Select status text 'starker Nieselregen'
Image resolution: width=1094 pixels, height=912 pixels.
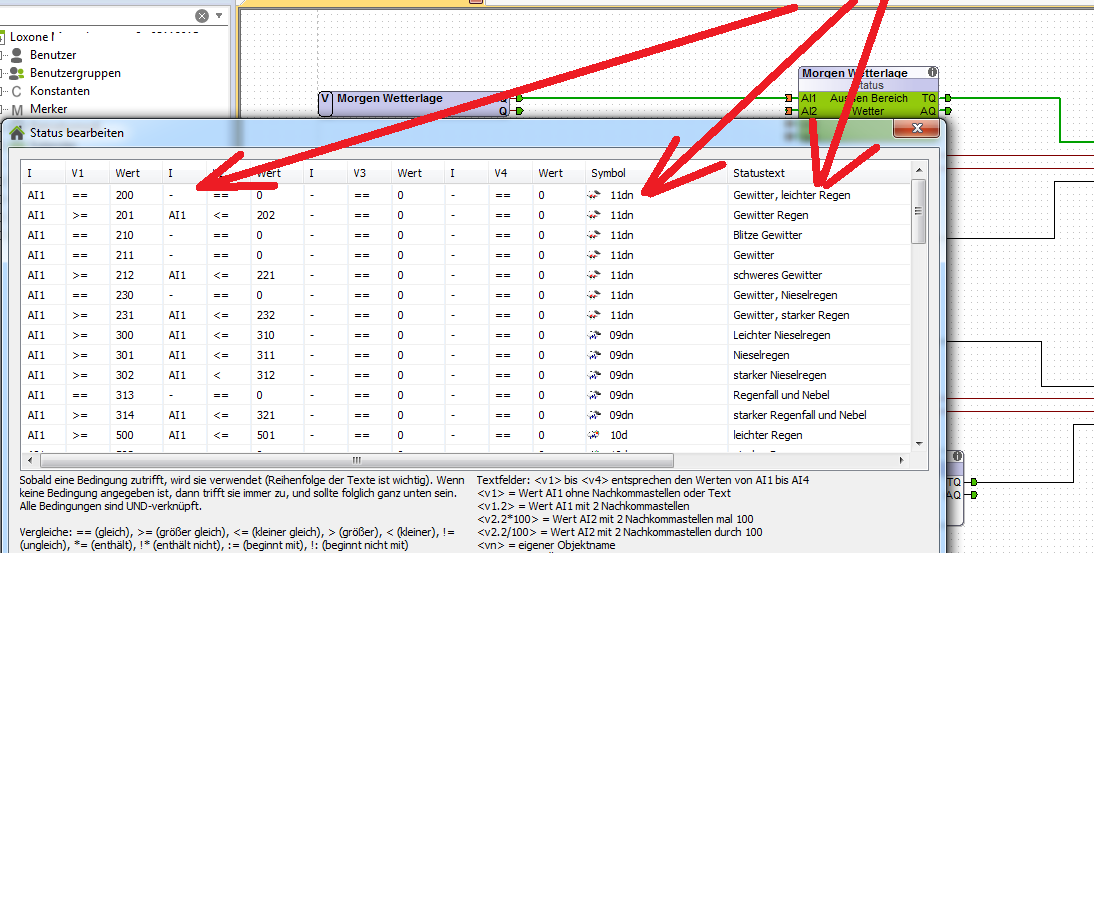tap(779, 375)
